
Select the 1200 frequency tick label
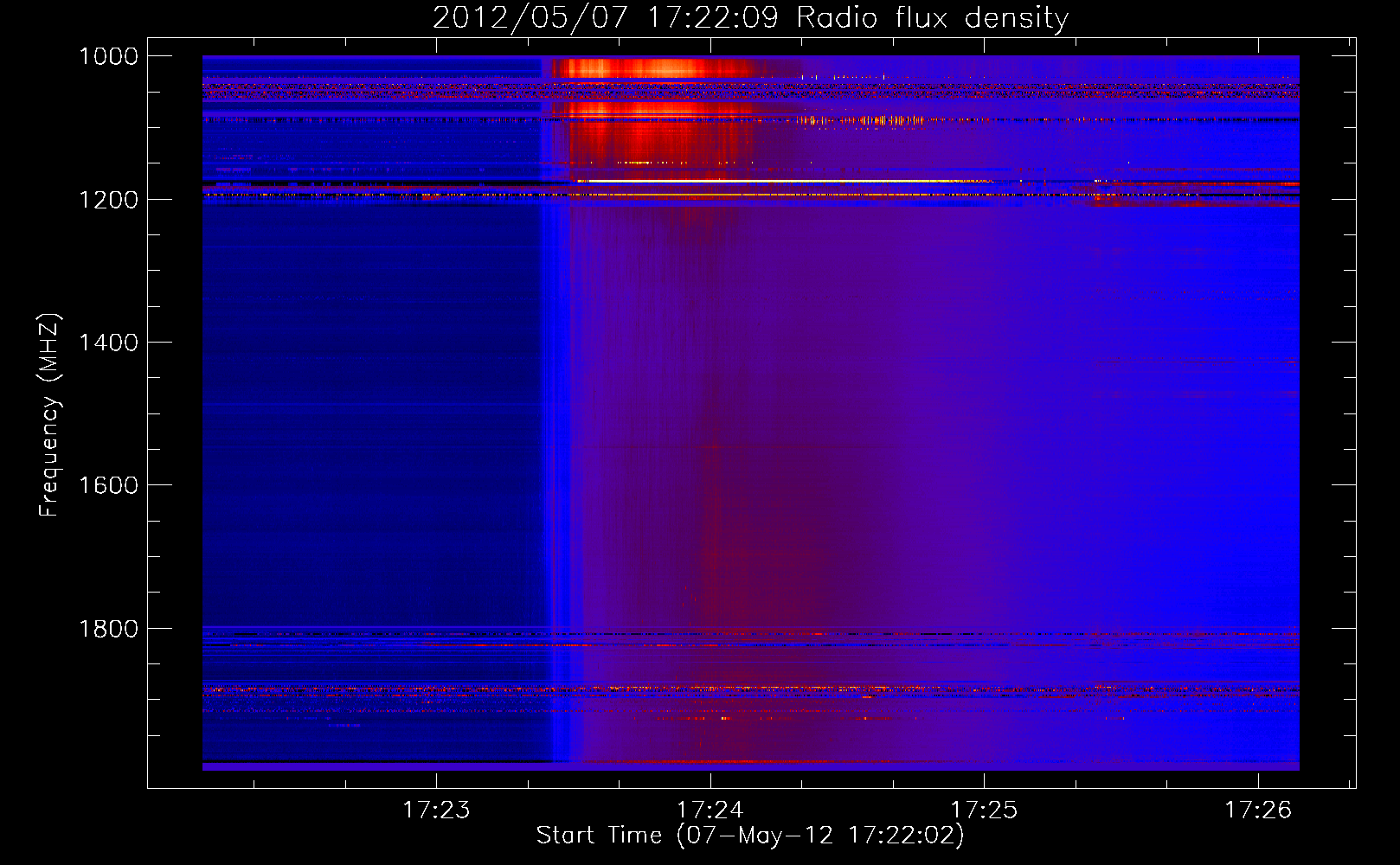tap(108, 200)
